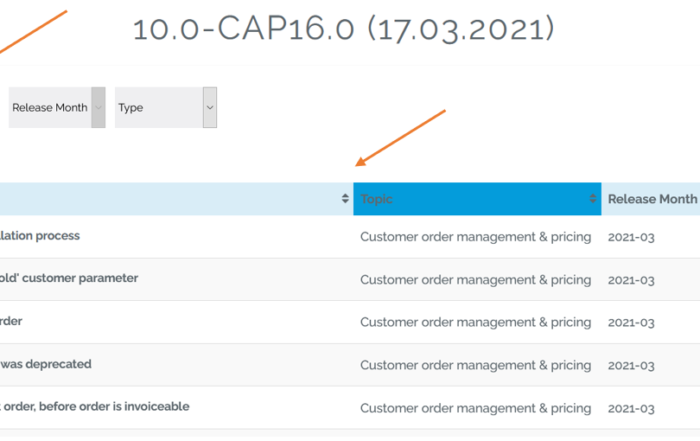Click 2021-03 in 'lation process' row
The width and height of the screenshot is (700, 441).
pos(631,237)
